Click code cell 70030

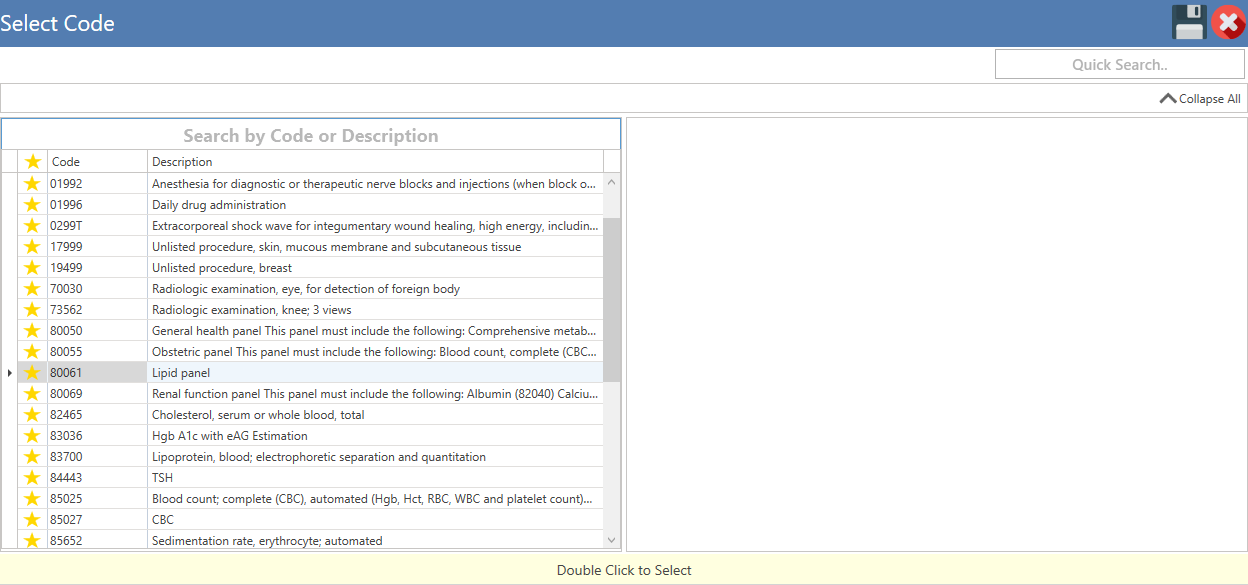pyautogui.click(x=97, y=289)
